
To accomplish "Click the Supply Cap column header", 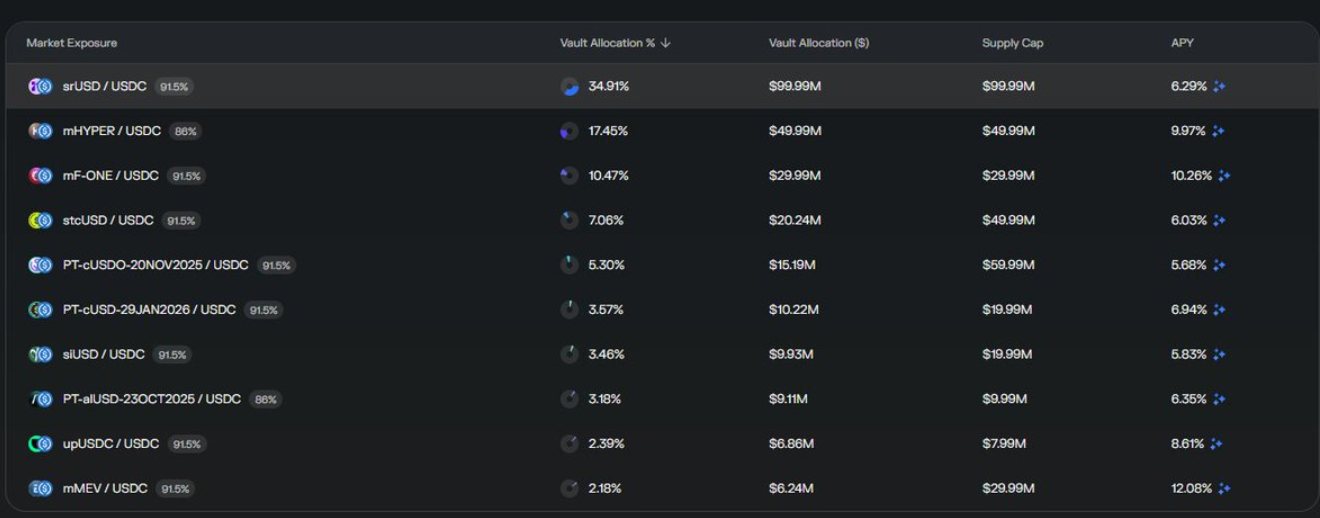I will [1012, 43].
